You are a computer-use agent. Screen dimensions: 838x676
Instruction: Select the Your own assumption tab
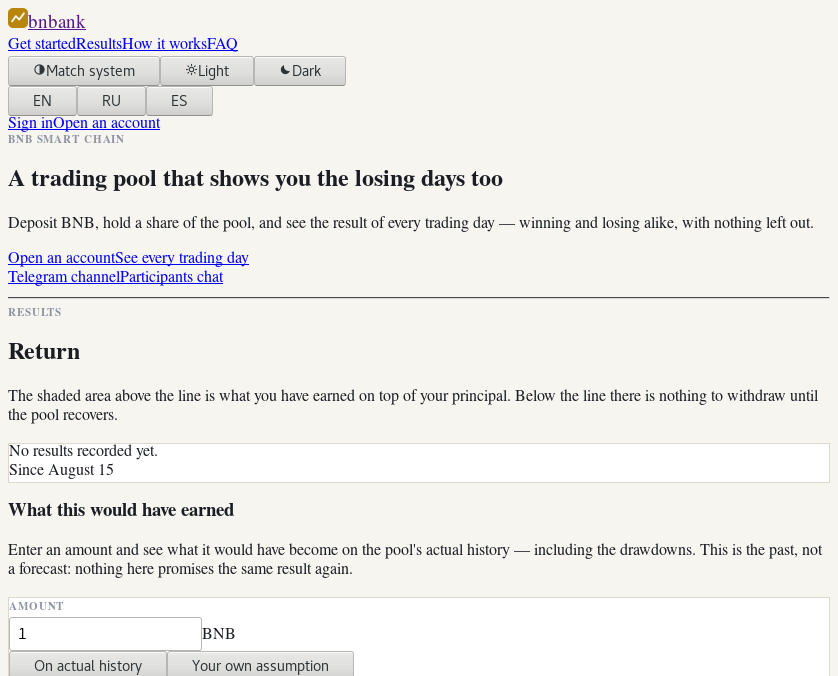click(260, 665)
